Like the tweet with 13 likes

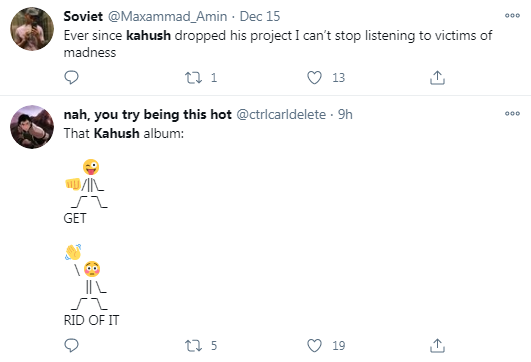click(x=314, y=78)
